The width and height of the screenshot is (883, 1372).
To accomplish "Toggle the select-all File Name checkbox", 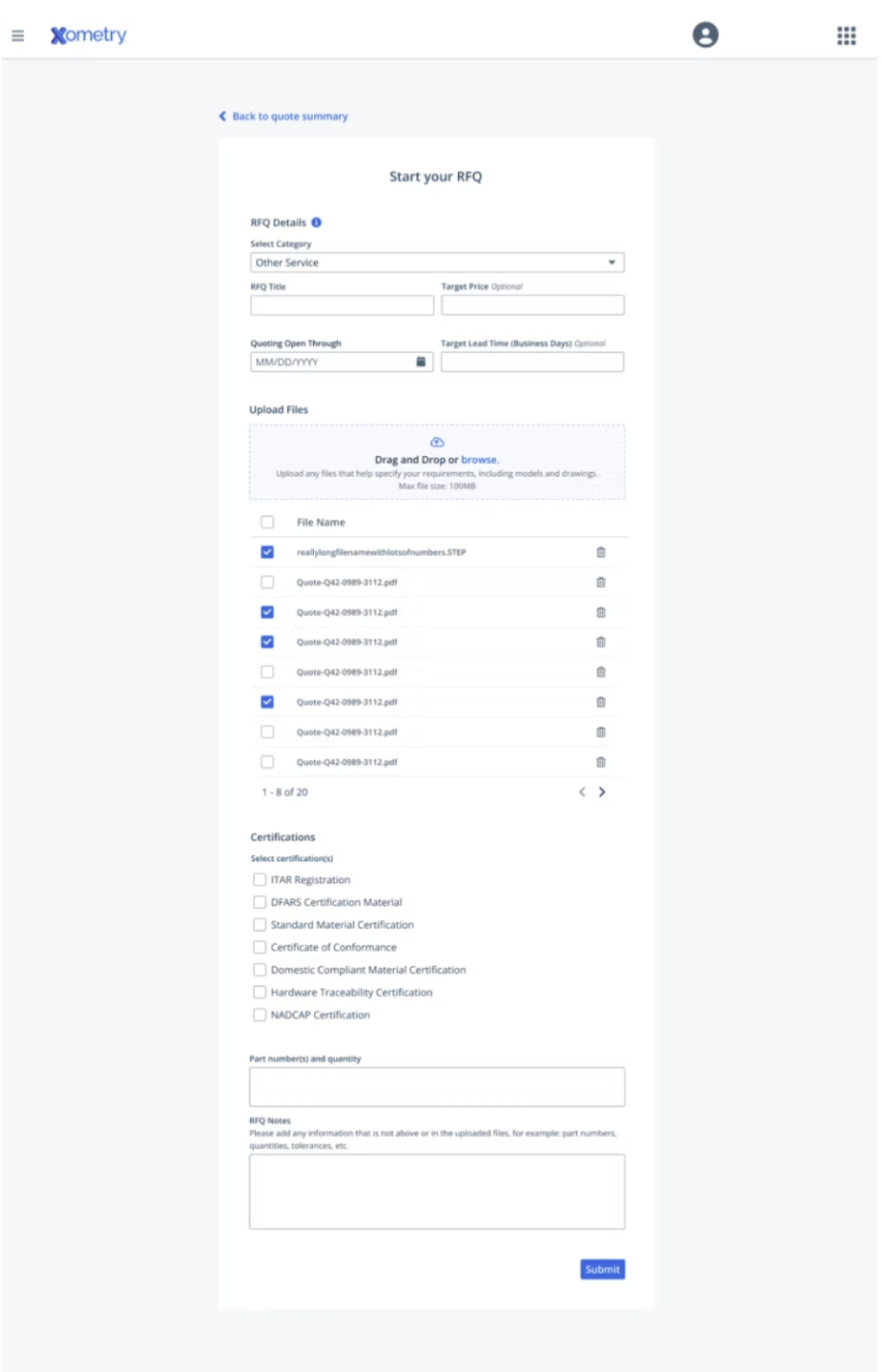I will [267, 522].
